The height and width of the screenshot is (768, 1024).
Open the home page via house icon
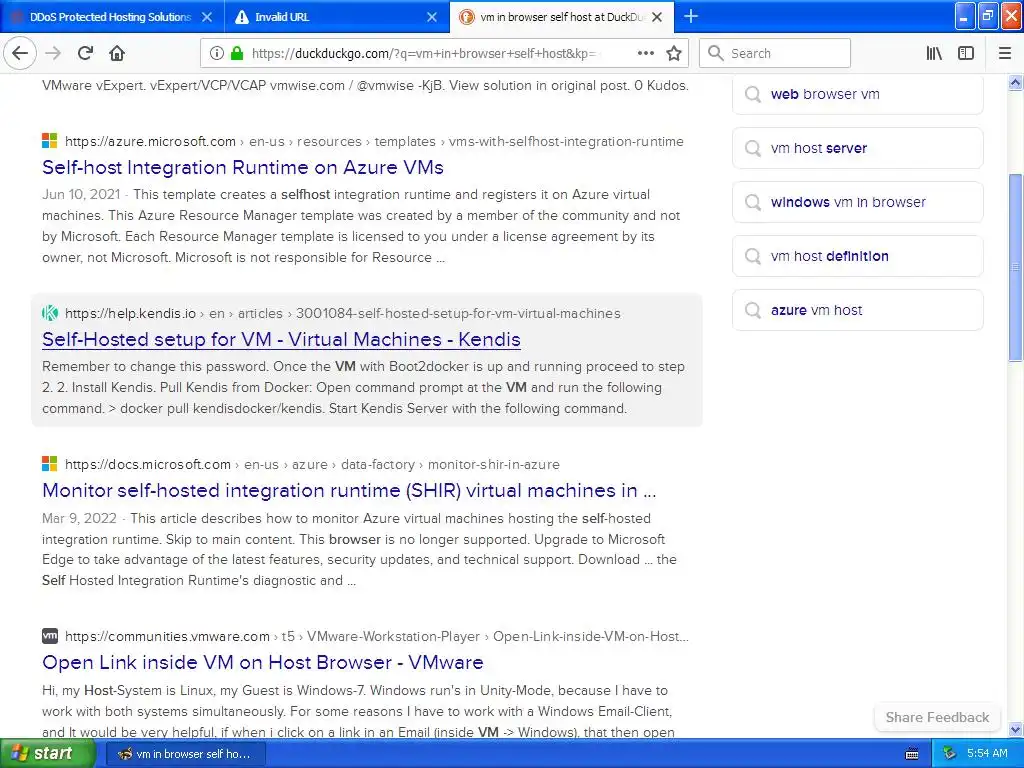click(x=117, y=54)
